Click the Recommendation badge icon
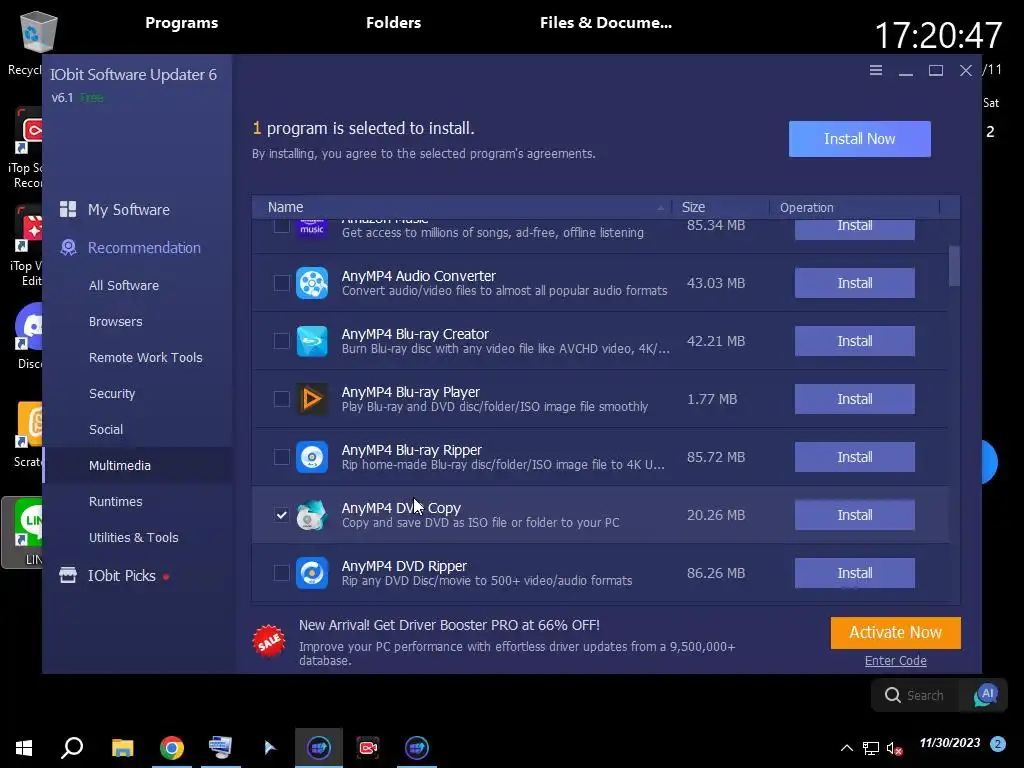Screen dimensions: 1024x768 tap(68, 248)
